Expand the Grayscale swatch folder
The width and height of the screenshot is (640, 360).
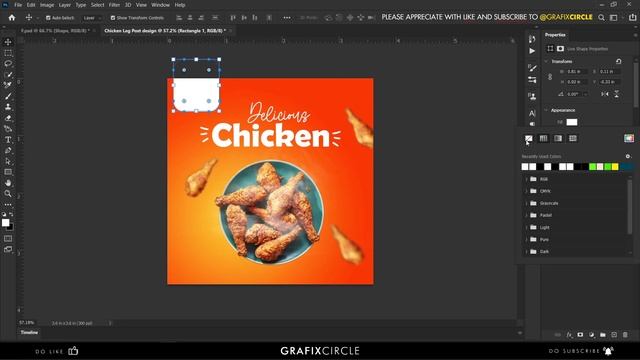(x=526, y=203)
